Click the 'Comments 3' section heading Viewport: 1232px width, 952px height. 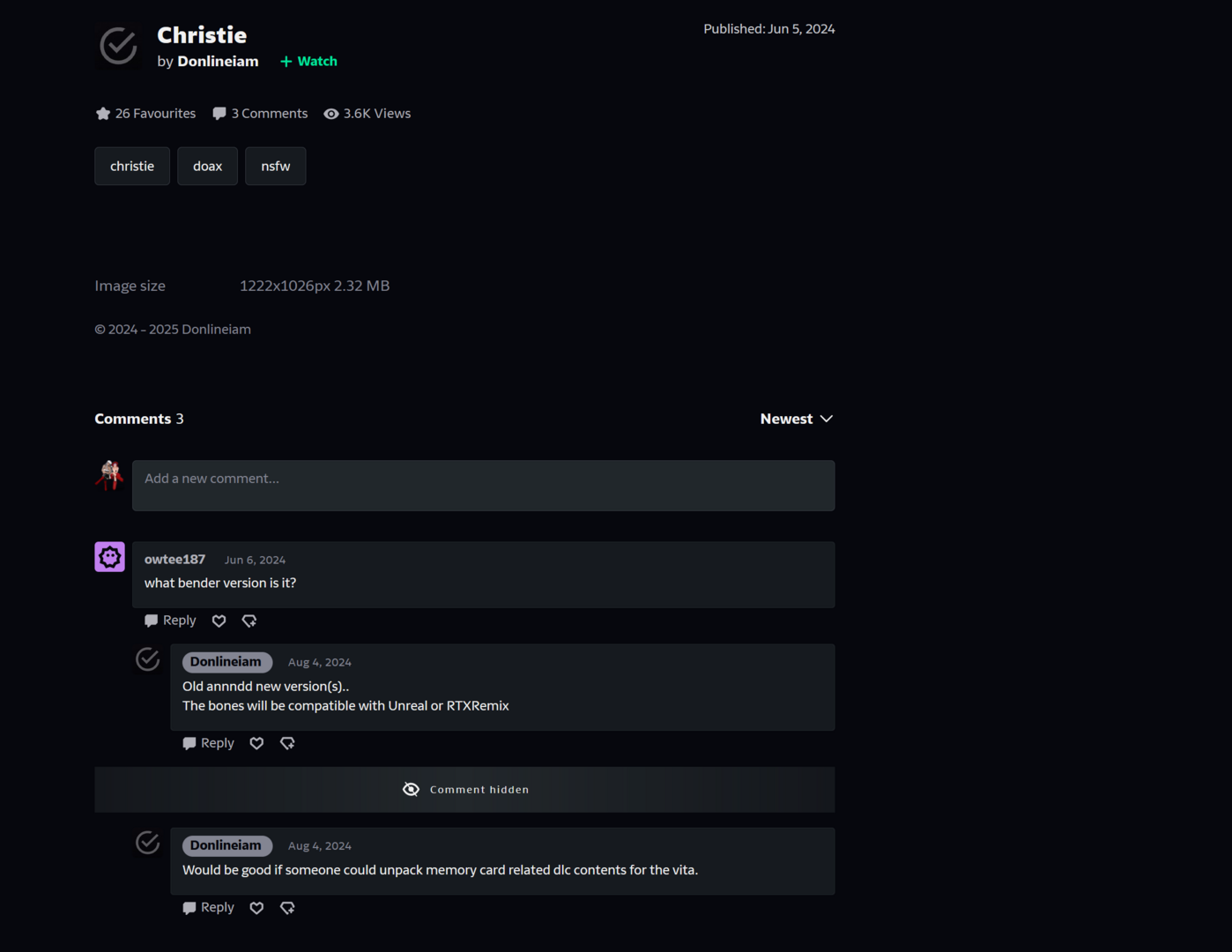click(139, 419)
